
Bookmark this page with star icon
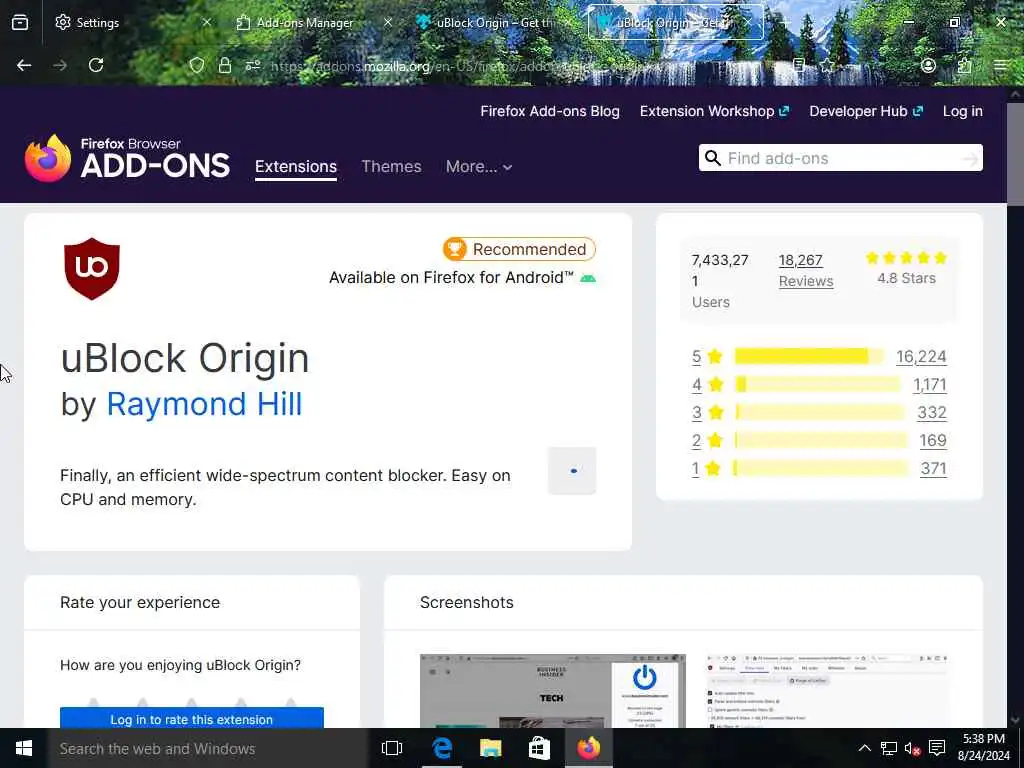tap(827, 65)
